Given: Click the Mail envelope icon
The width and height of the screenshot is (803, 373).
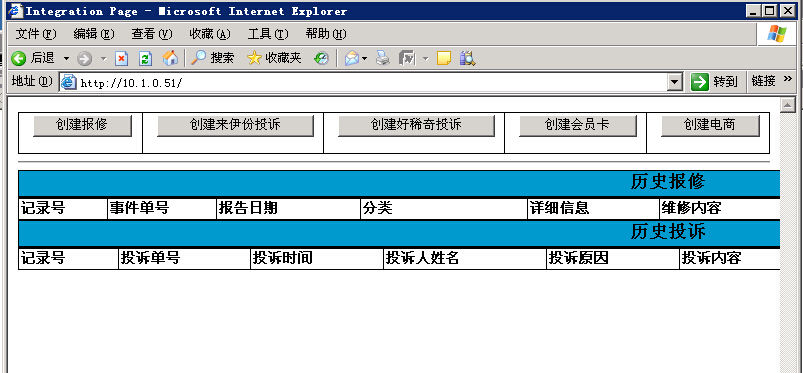Looking at the screenshot, I should pos(352,58).
